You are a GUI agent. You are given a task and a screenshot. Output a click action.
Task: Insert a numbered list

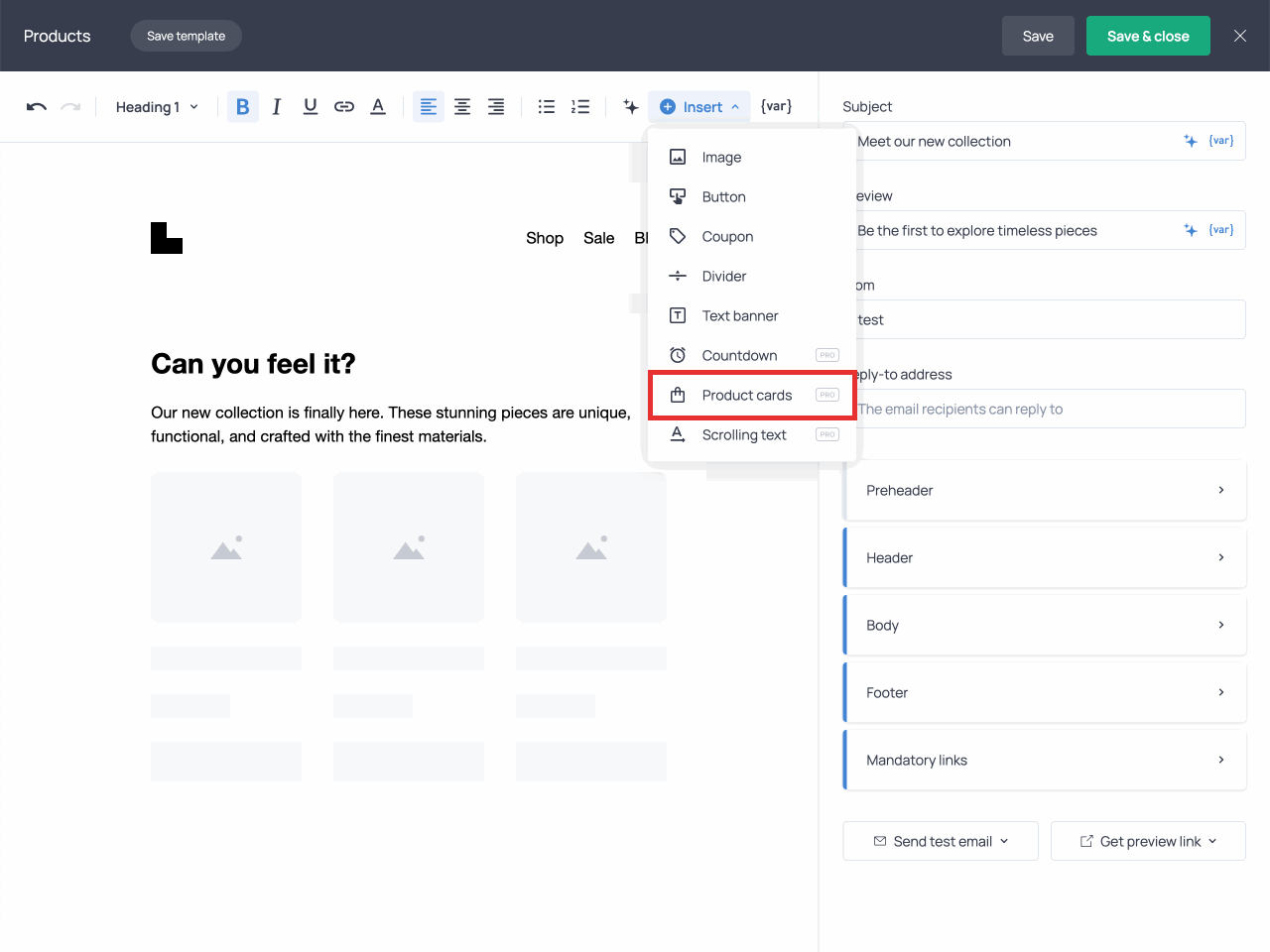click(x=580, y=107)
